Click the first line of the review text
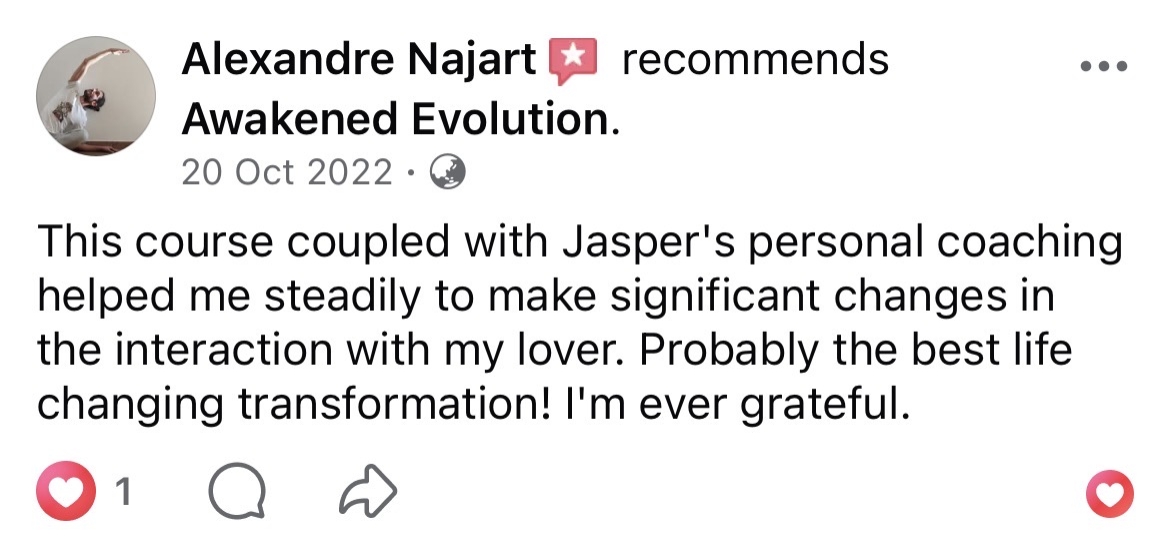The width and height of the screenshot is (1170, 551). pyautogui.click(x=578, y=245)
